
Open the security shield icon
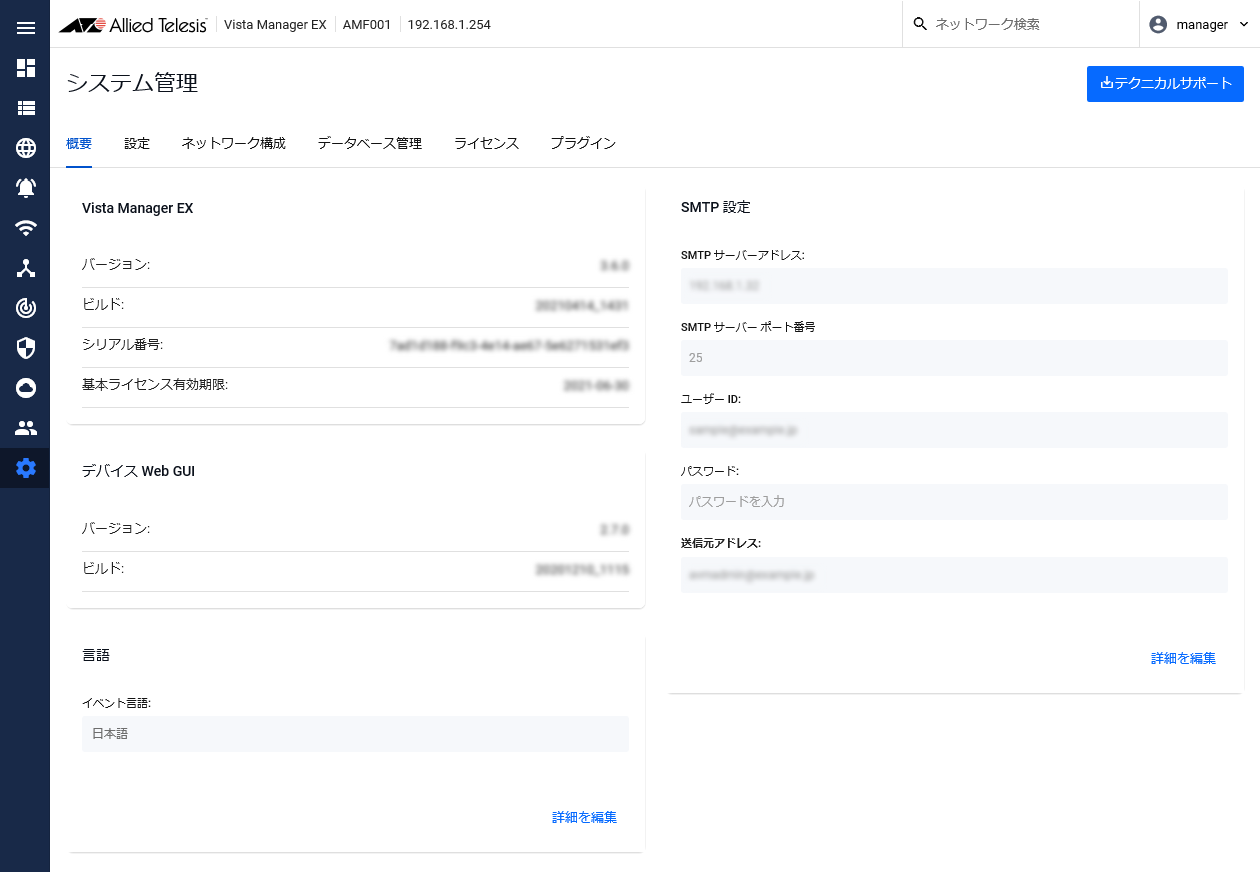coord(26,348)
